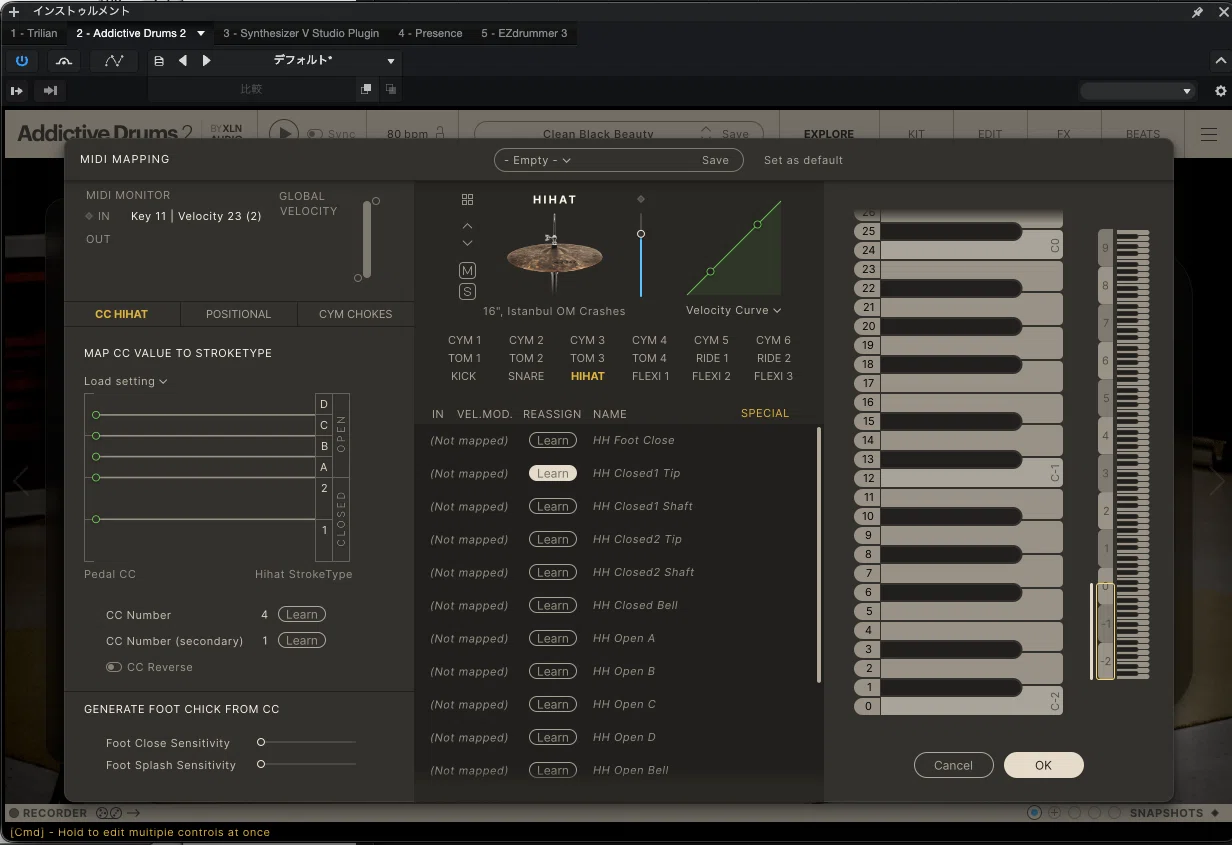Play the preview with the Addictive Drums play button
This screenshot has height=845, width=1232.
[284, 133]
